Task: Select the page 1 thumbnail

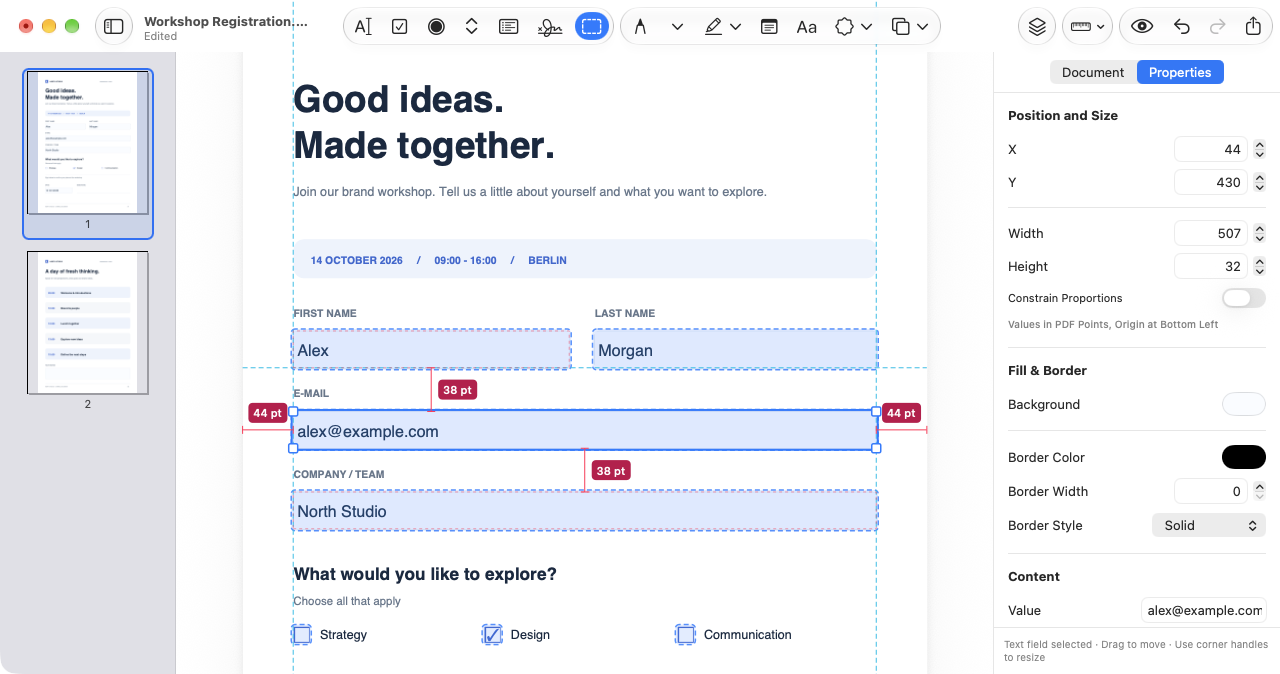Action: [88, 142]
